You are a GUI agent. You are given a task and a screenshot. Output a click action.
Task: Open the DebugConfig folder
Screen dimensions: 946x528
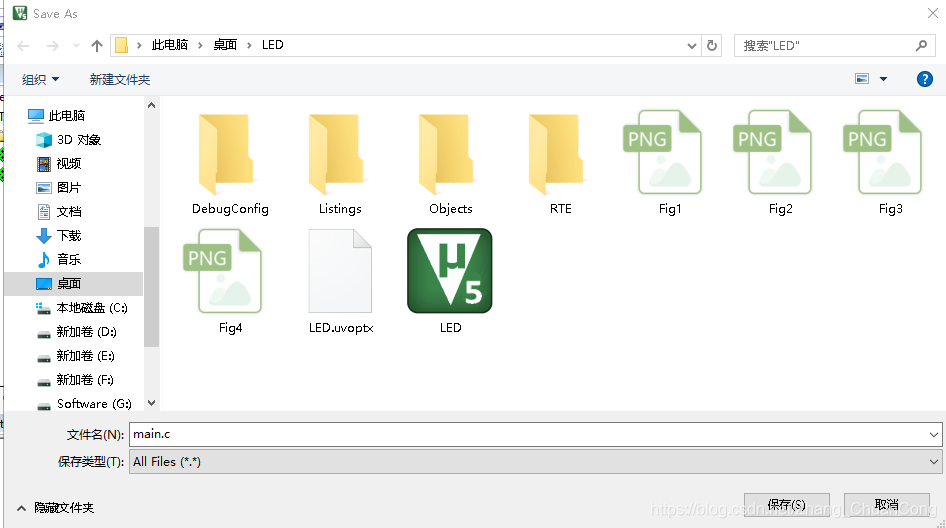click(230, 163)
